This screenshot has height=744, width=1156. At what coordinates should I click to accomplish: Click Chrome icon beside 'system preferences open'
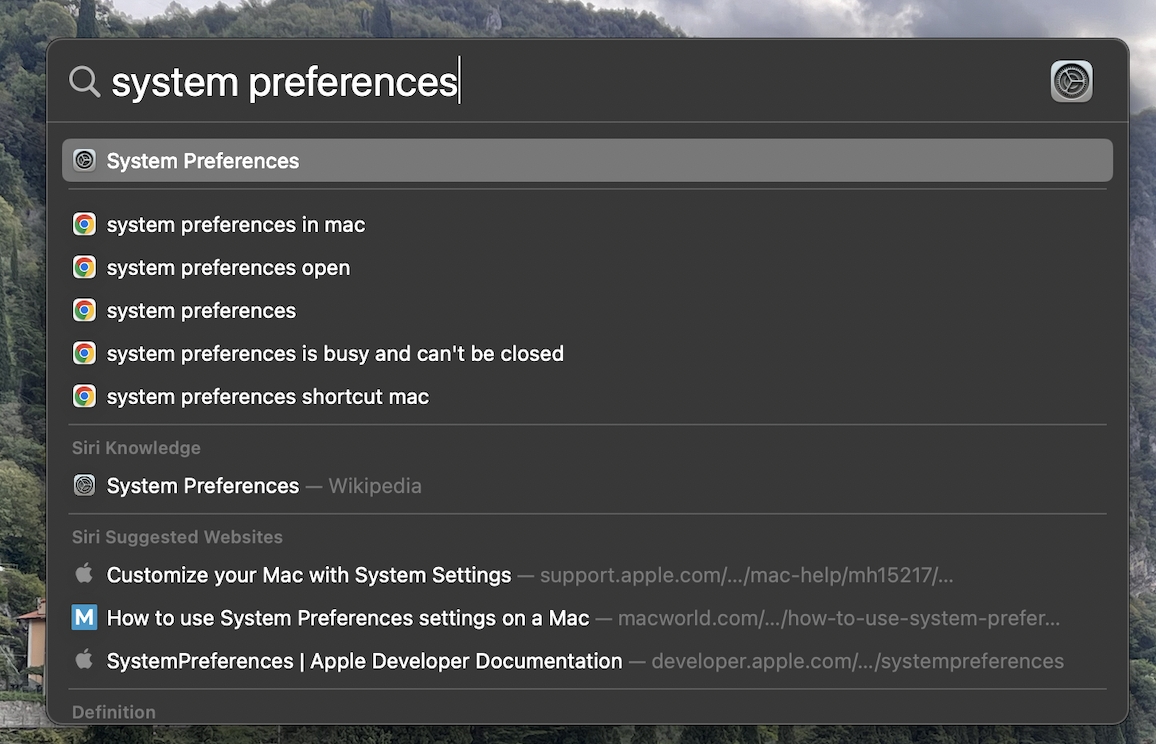(x=84, y=267)
